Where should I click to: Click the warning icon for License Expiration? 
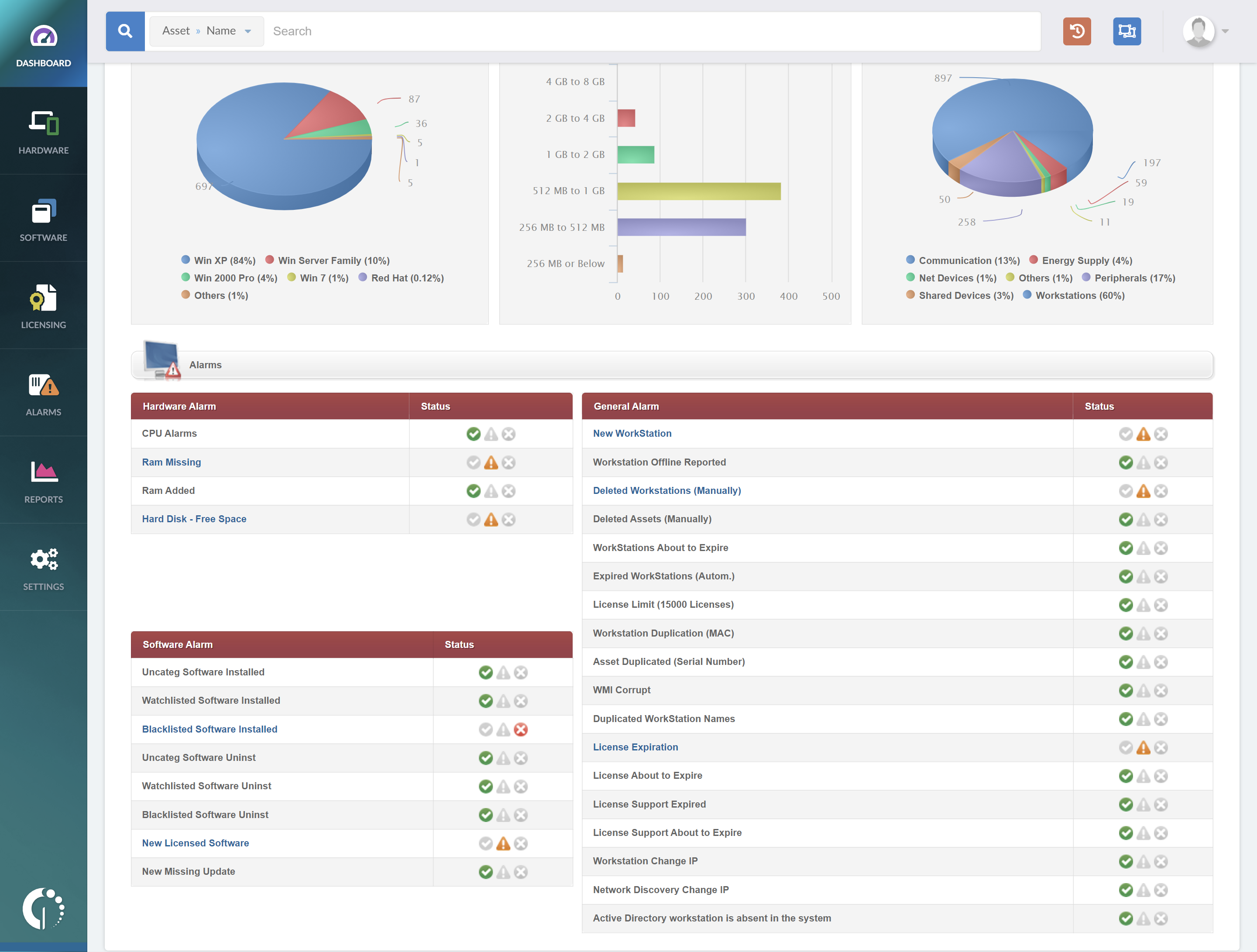tap(1143, 747)
